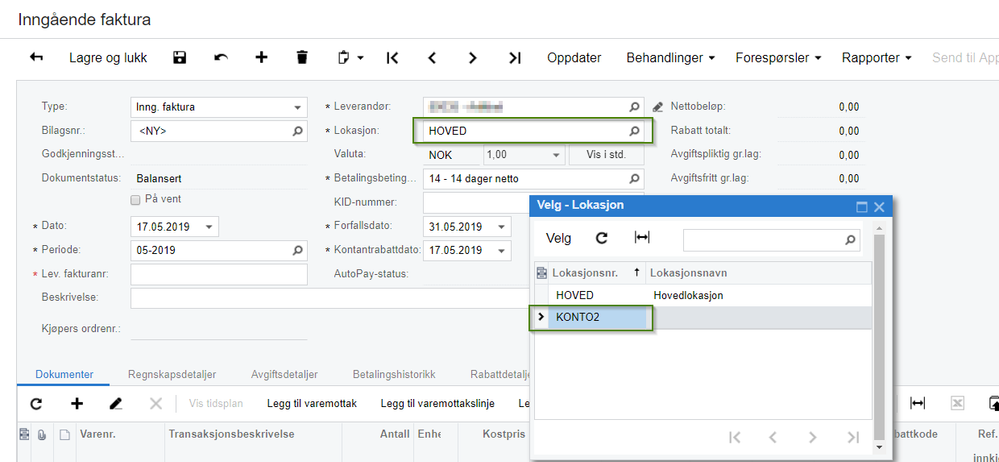Viewport: 999px width, 462px height.
Task: Delete the document with the trash icon
Action: tap(302, 57)
